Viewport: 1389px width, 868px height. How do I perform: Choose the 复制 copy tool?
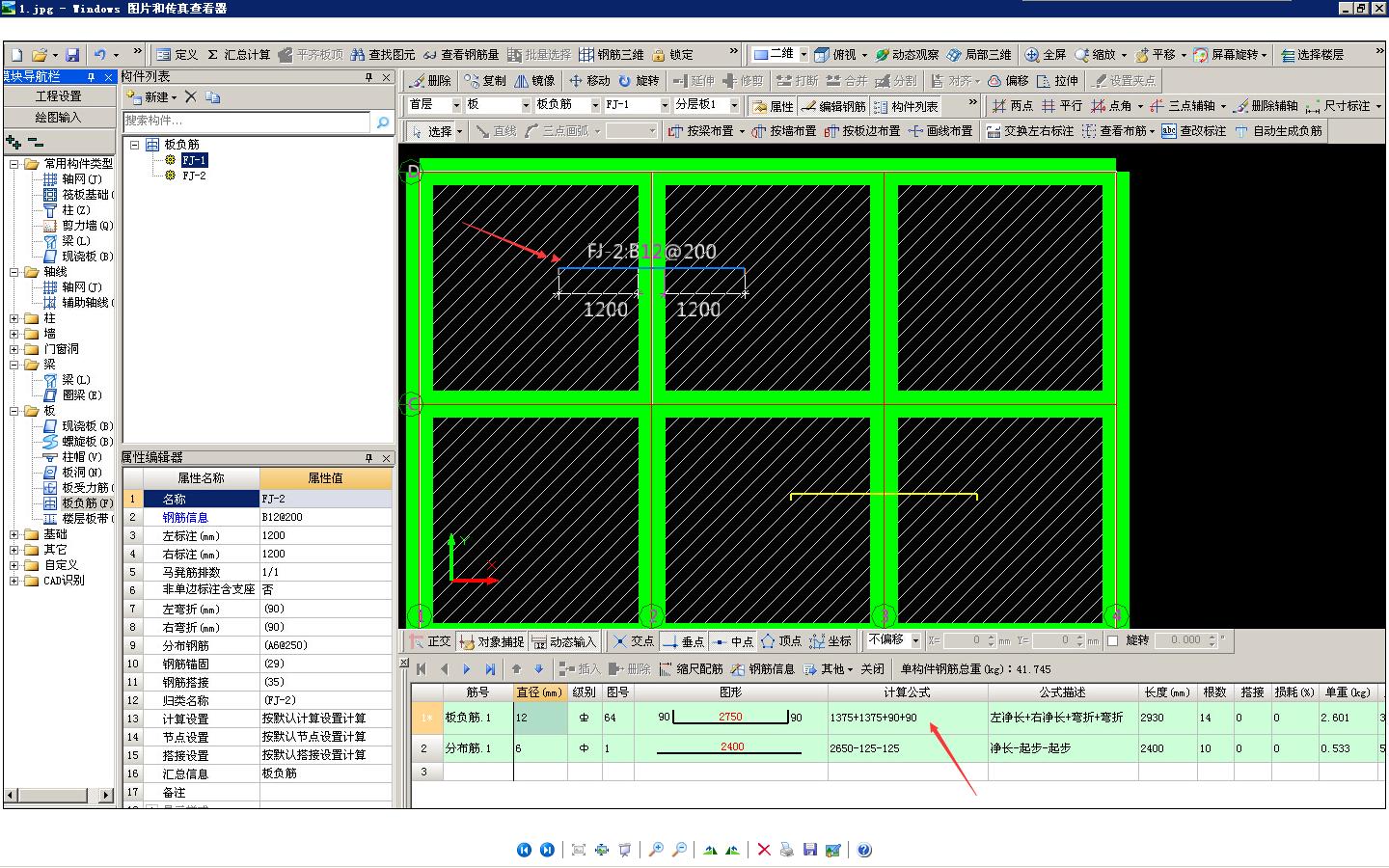click(485, 81)
